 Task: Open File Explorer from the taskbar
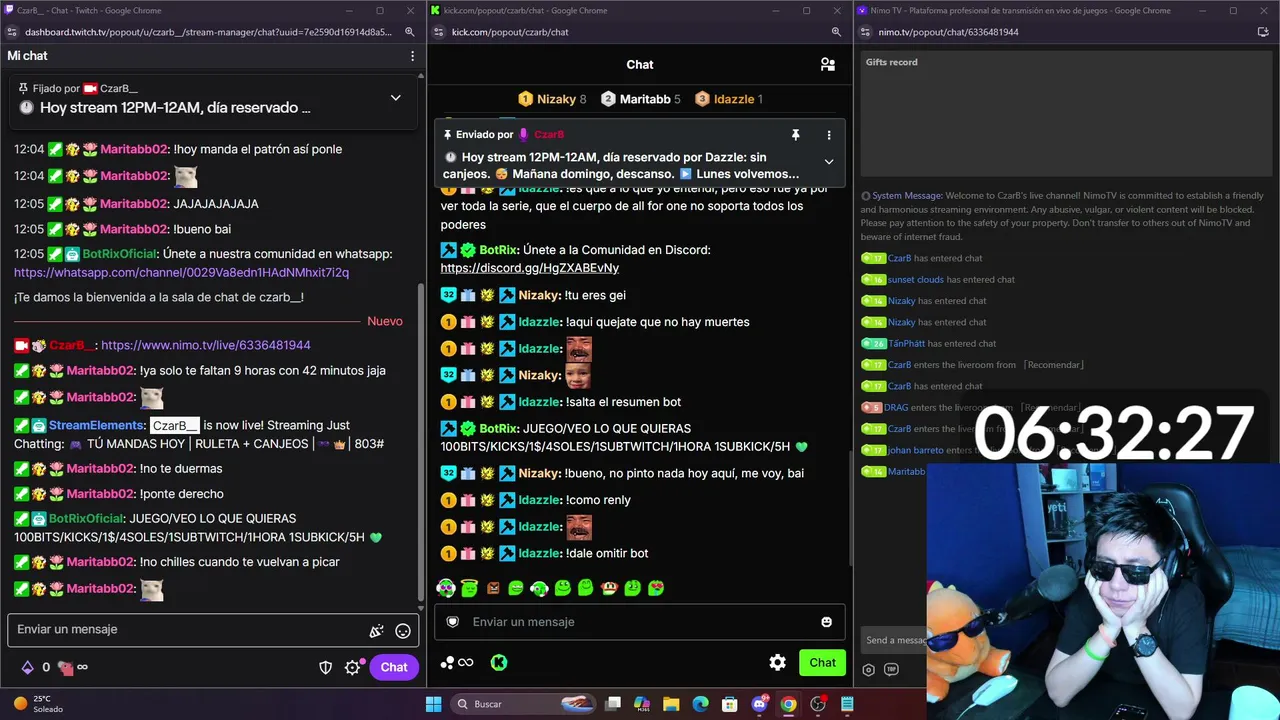click(x=671, y=704)
